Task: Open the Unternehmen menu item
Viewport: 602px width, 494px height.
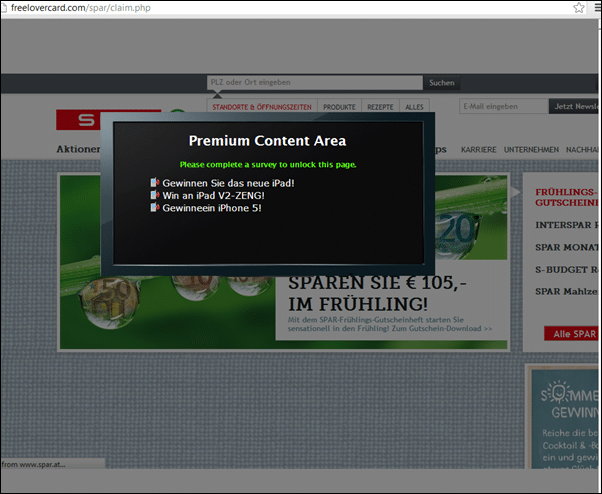Action: coord(531,150)
